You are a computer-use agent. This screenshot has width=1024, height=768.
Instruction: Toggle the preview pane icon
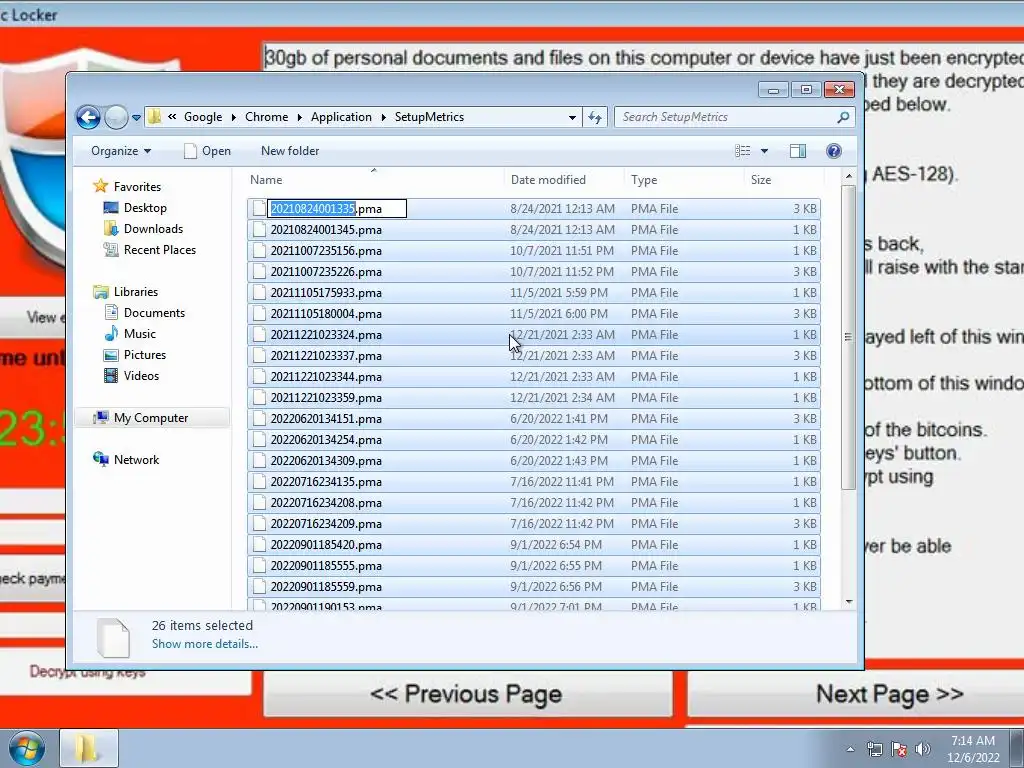pos(797,151)
